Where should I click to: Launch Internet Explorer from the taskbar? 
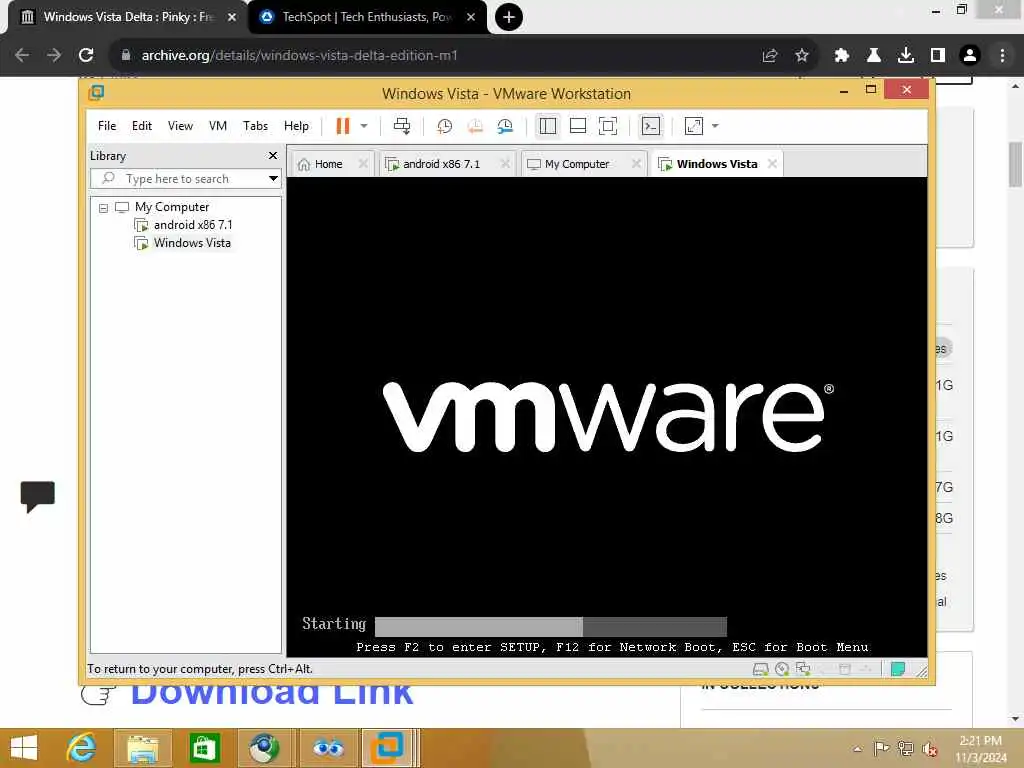point(82,748)
